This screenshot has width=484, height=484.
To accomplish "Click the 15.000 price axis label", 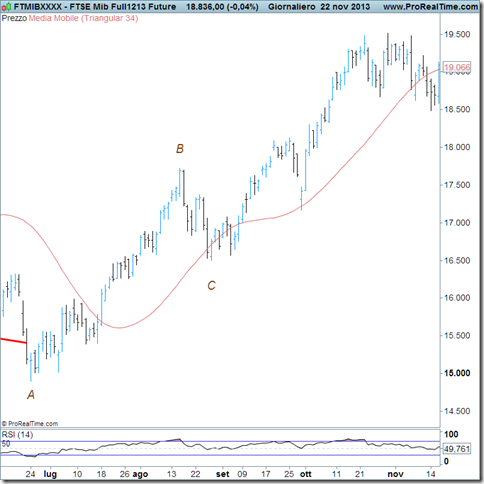I will click(457, 373).
